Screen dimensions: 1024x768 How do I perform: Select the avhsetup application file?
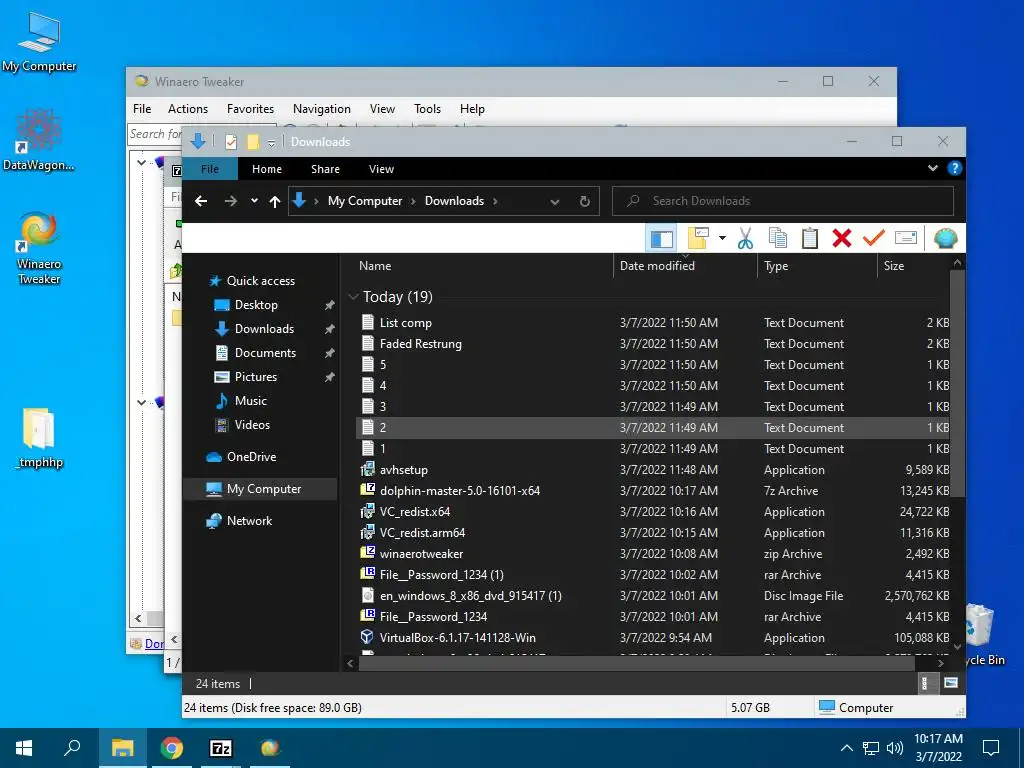(x=404, y=470)
